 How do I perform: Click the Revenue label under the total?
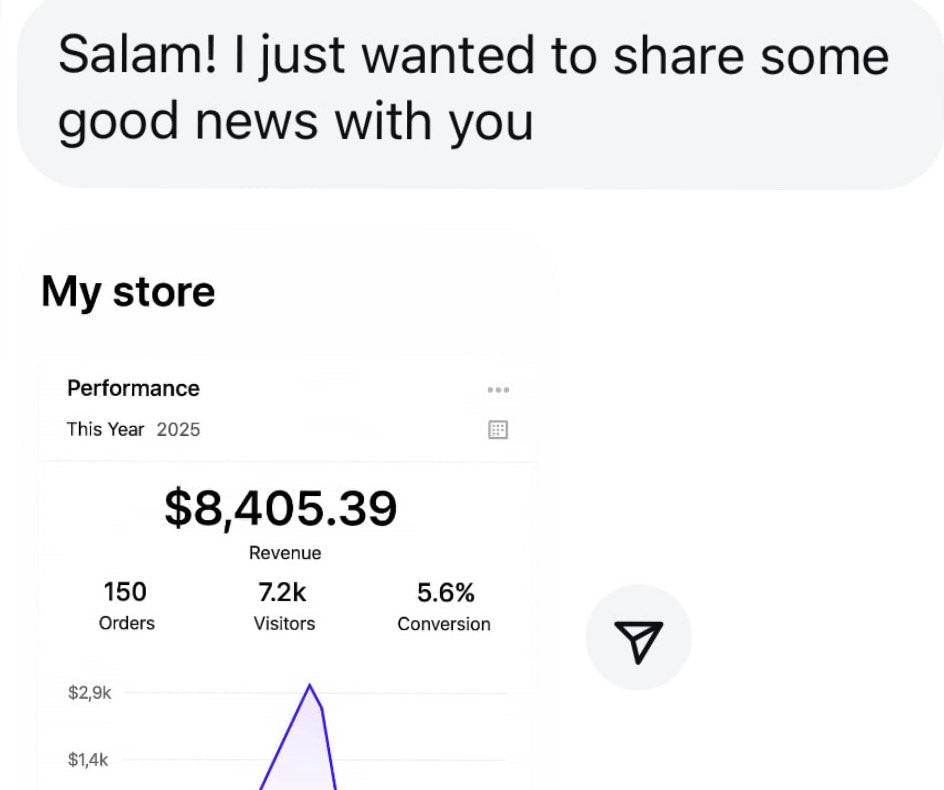285,553
